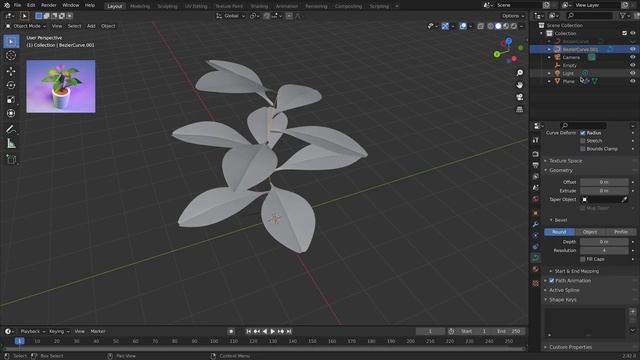Click the Bevel Depth value field
640x360 pixels.
tap(604, 242)
